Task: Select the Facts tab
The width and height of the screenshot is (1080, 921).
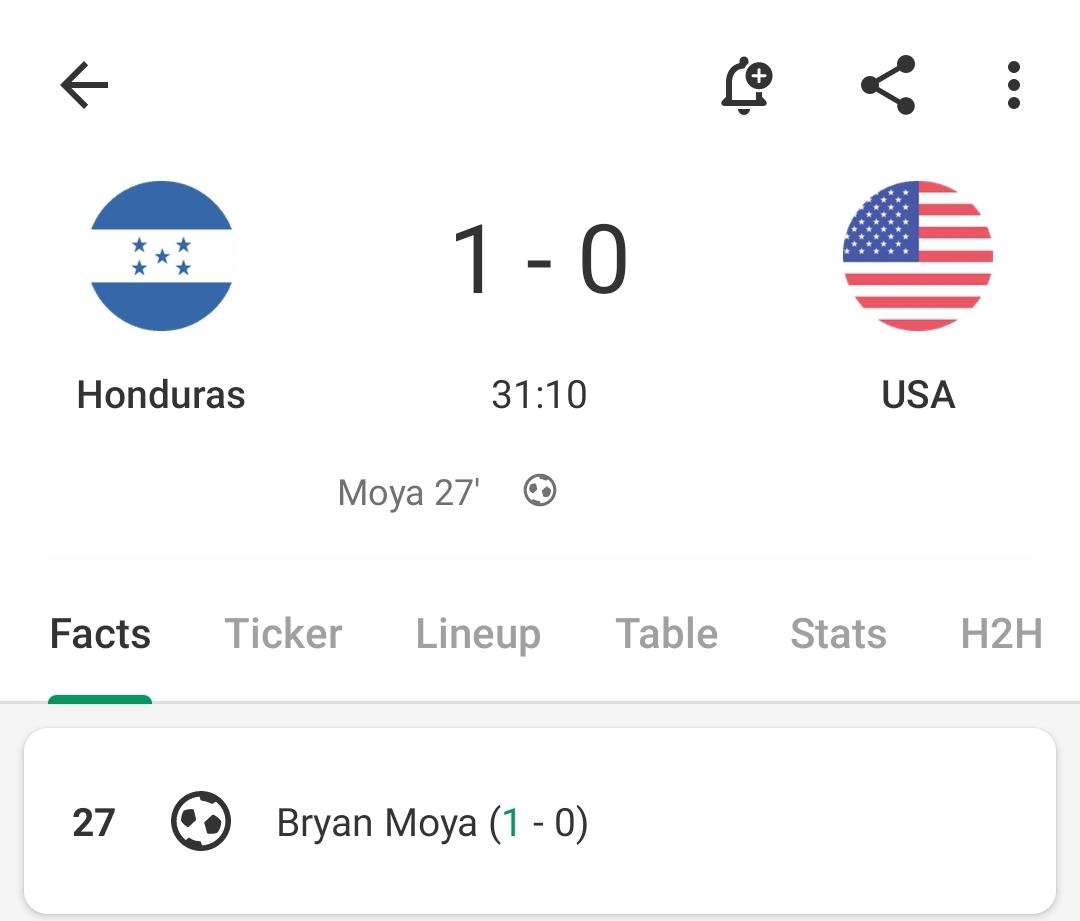Action: pyautogui.click(x=101, y=634)
